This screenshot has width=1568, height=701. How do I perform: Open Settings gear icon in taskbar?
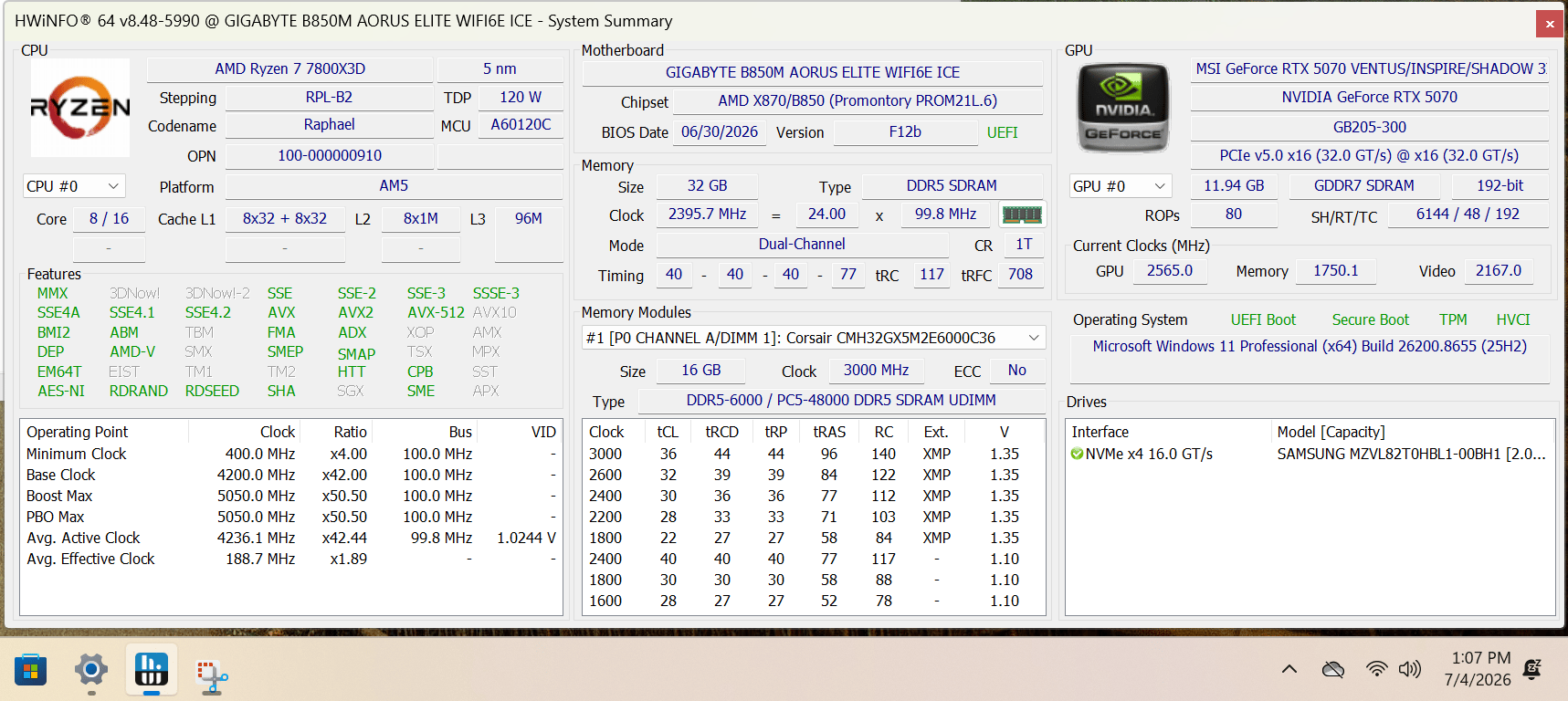tap(91, 670)
